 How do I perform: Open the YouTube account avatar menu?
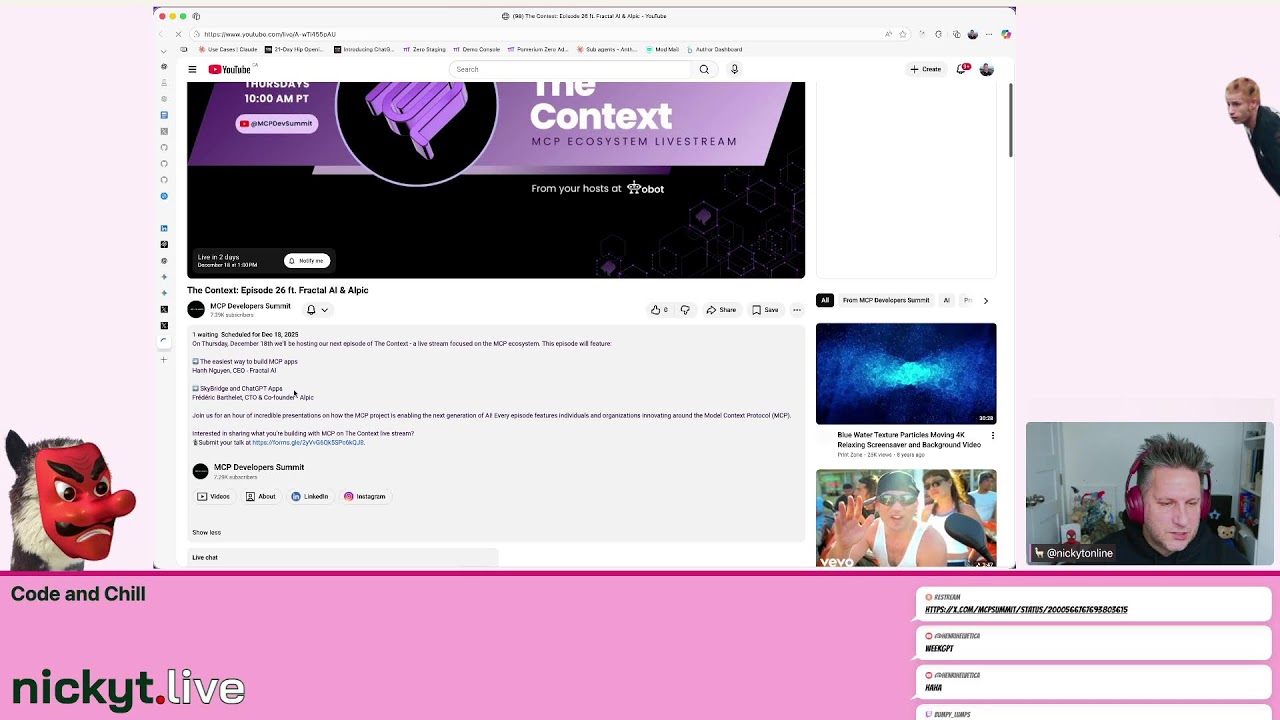(987, 69)
